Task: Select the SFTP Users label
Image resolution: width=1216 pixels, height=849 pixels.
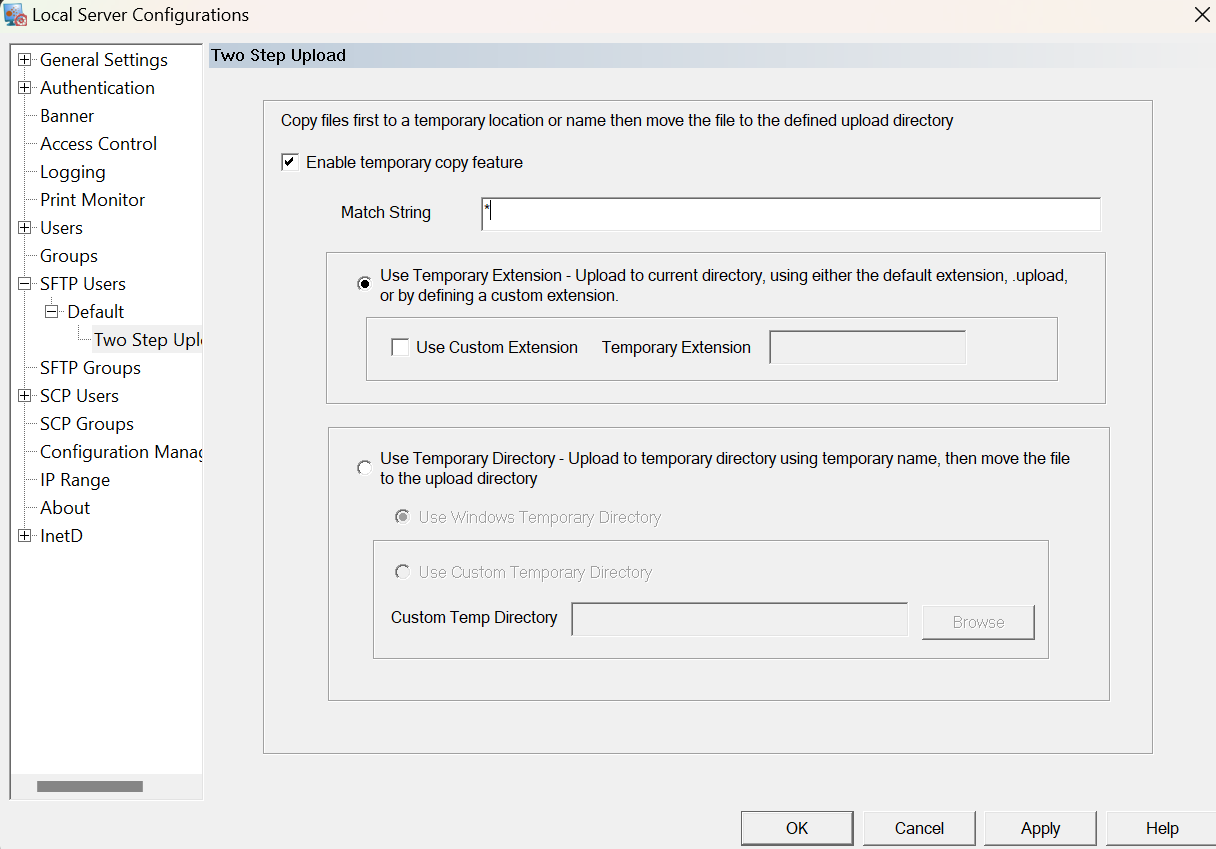Action: pyautogui.click(x=83, y=284)
